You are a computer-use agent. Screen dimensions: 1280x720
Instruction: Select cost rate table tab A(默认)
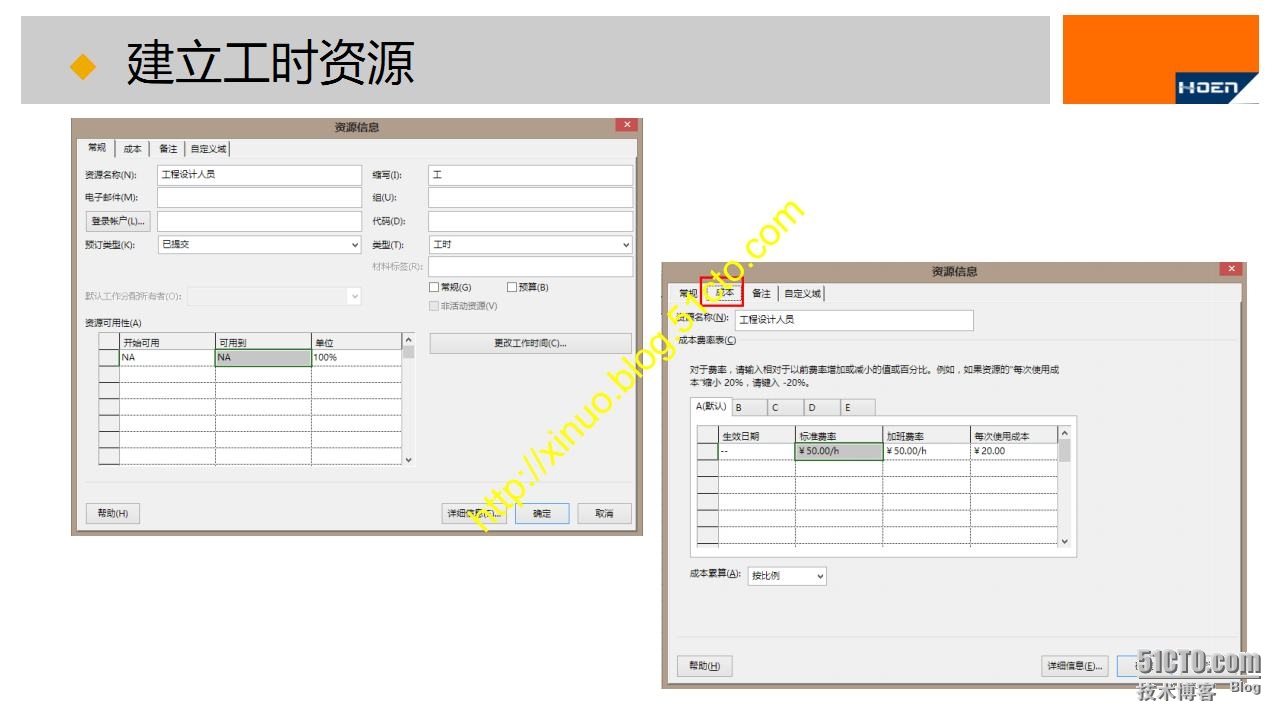[x=711, y=406]
